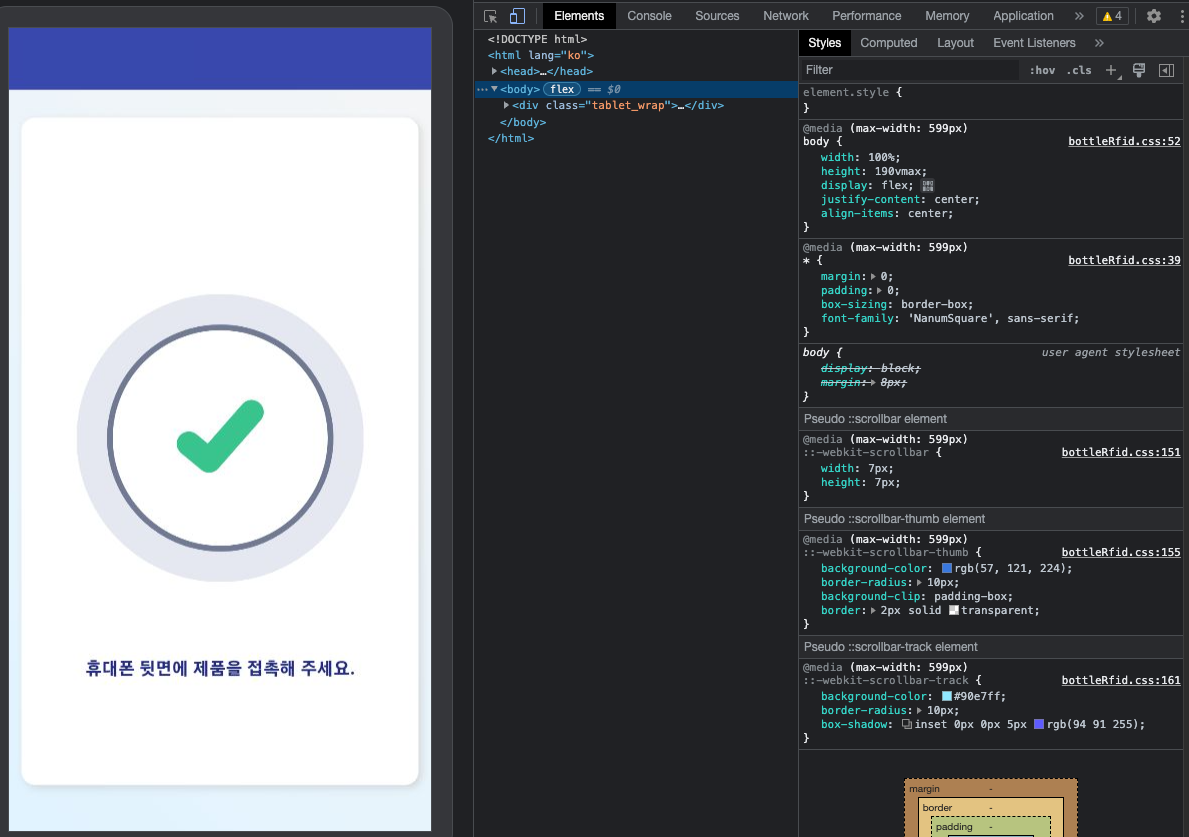This screenshot has width=1189, height=837.
Task: Open flexbox editor icon beside display: flex
Action: click(927, 186)
